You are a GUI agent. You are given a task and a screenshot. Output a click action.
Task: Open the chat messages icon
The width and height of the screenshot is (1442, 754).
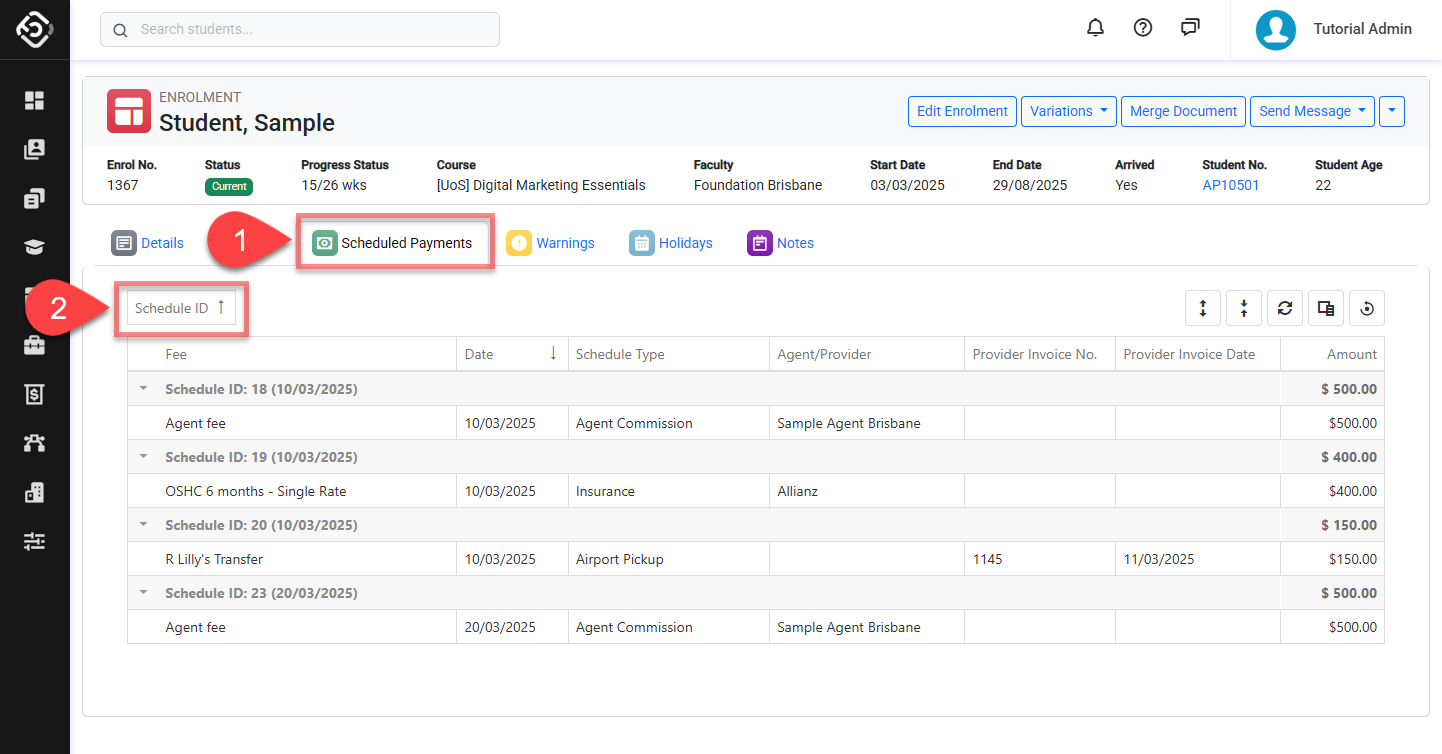point(1190,28)
